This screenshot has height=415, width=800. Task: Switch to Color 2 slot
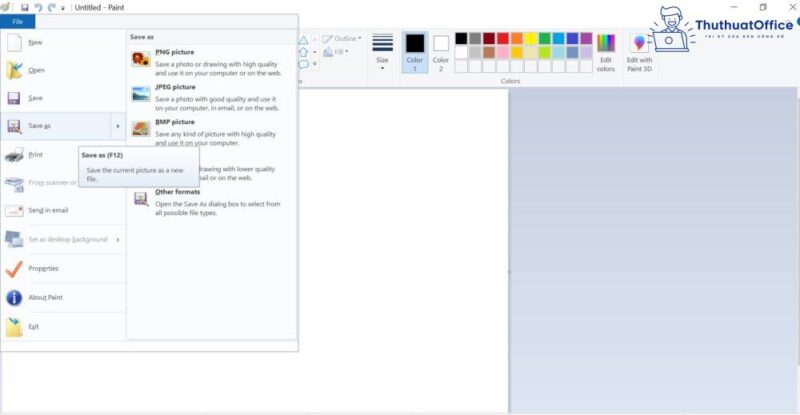[440, 50]
